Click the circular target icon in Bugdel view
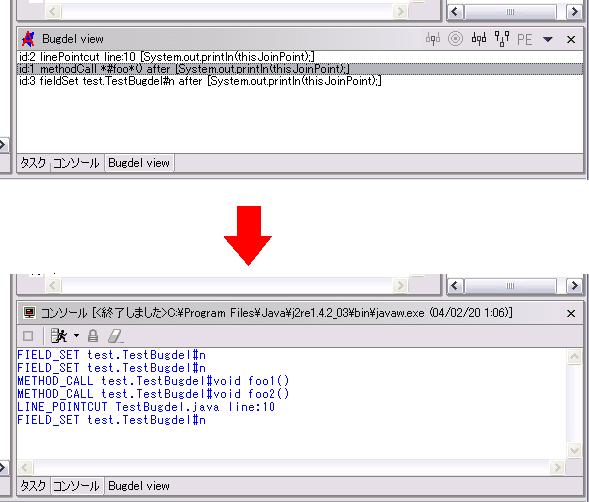This screenshot has height=502, width=589. (x=455, y=39)
